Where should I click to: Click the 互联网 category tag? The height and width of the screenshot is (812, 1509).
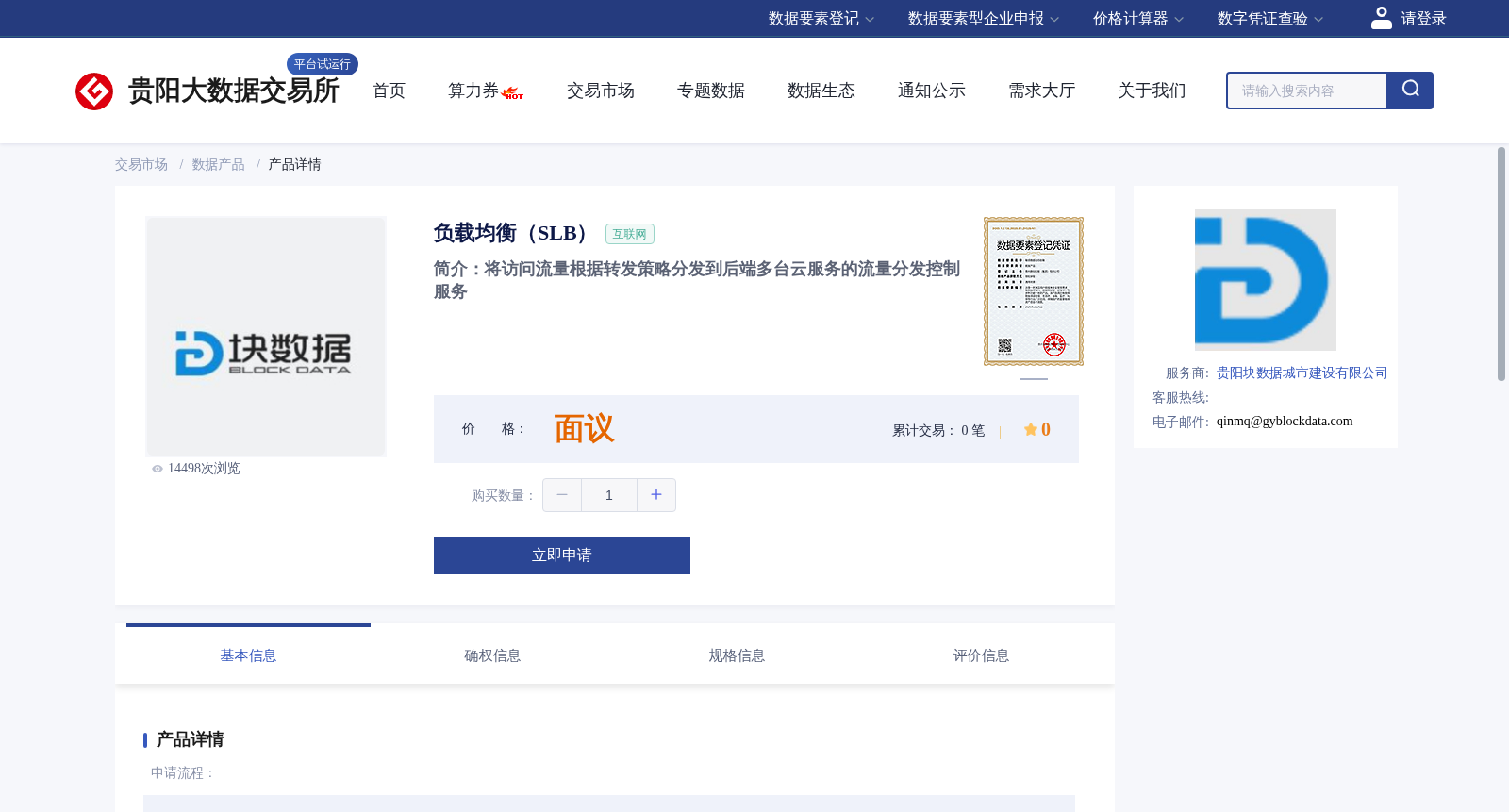(x=630, y=234)
